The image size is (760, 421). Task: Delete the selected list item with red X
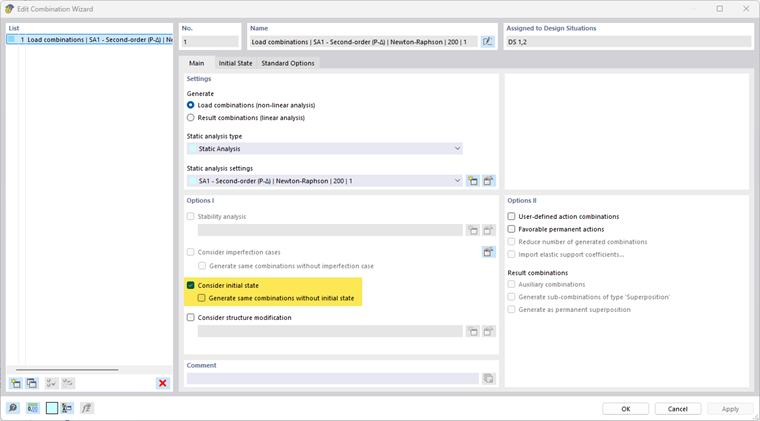point(163,383)
